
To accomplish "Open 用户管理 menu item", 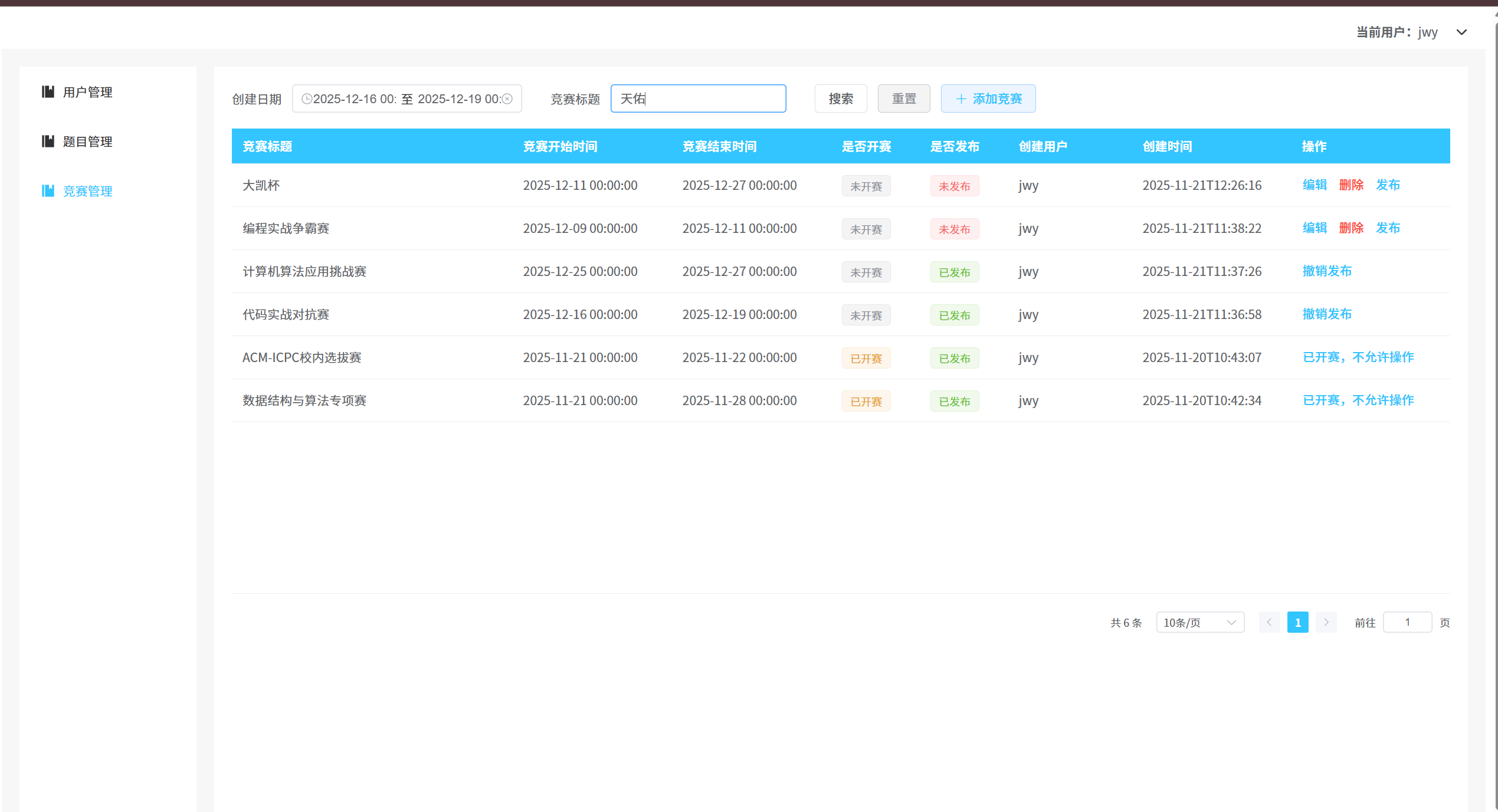I will pyautogui.click(x=87, y=92).
